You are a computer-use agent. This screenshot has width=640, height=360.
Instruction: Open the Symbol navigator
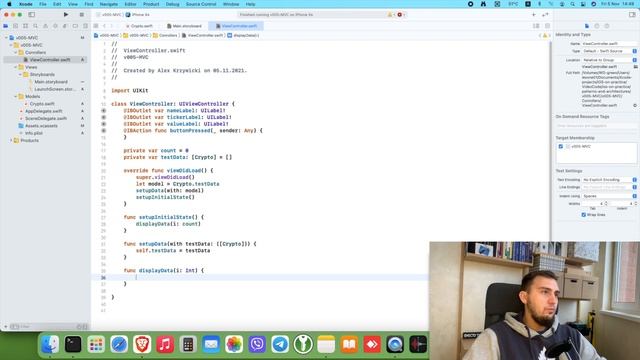[x=25, y=26]
